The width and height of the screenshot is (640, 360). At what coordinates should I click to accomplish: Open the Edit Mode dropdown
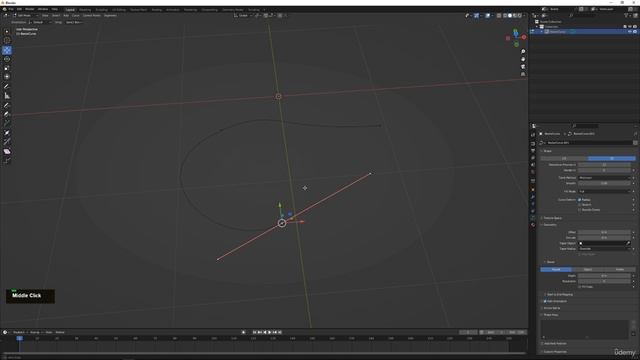tap(25, 16)
